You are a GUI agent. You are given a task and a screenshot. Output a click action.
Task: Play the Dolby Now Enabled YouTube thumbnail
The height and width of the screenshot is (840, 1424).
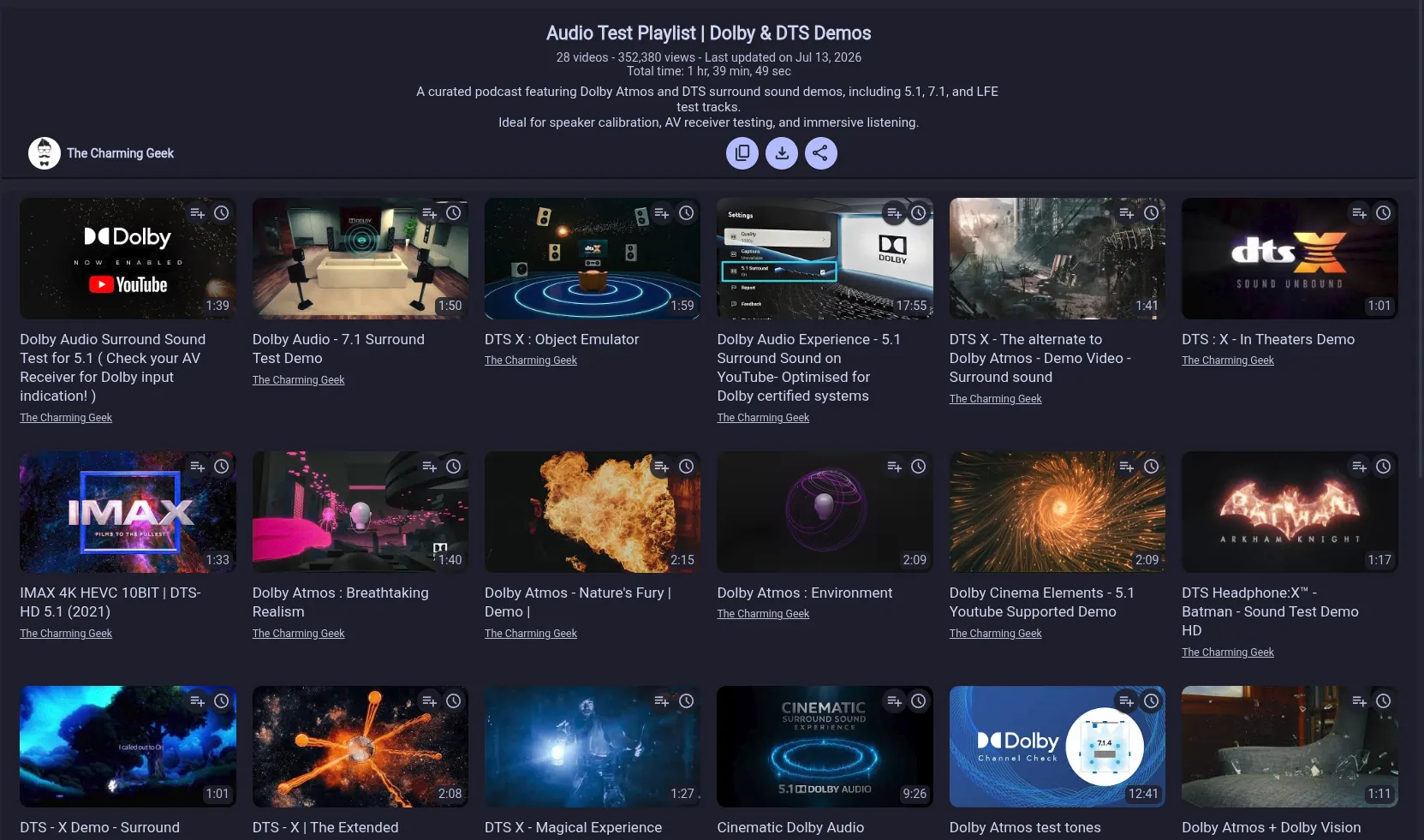[128, 259]
